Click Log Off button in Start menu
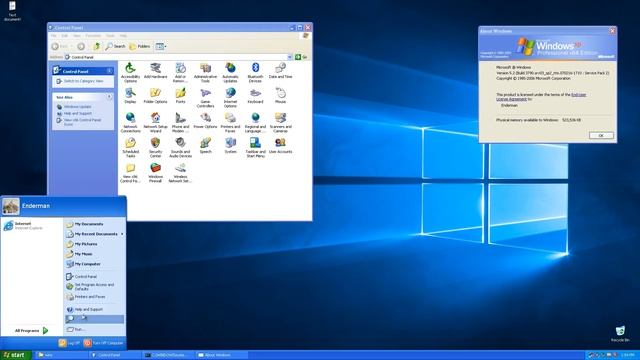This screenshot has height=360, width=640. (69, 343)
